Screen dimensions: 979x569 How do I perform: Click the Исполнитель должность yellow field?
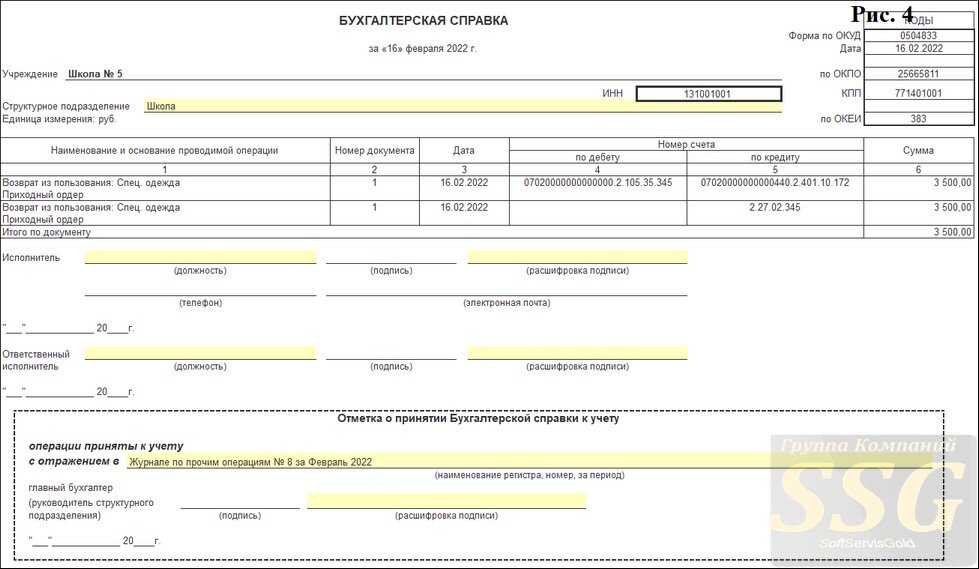point(200,257)
